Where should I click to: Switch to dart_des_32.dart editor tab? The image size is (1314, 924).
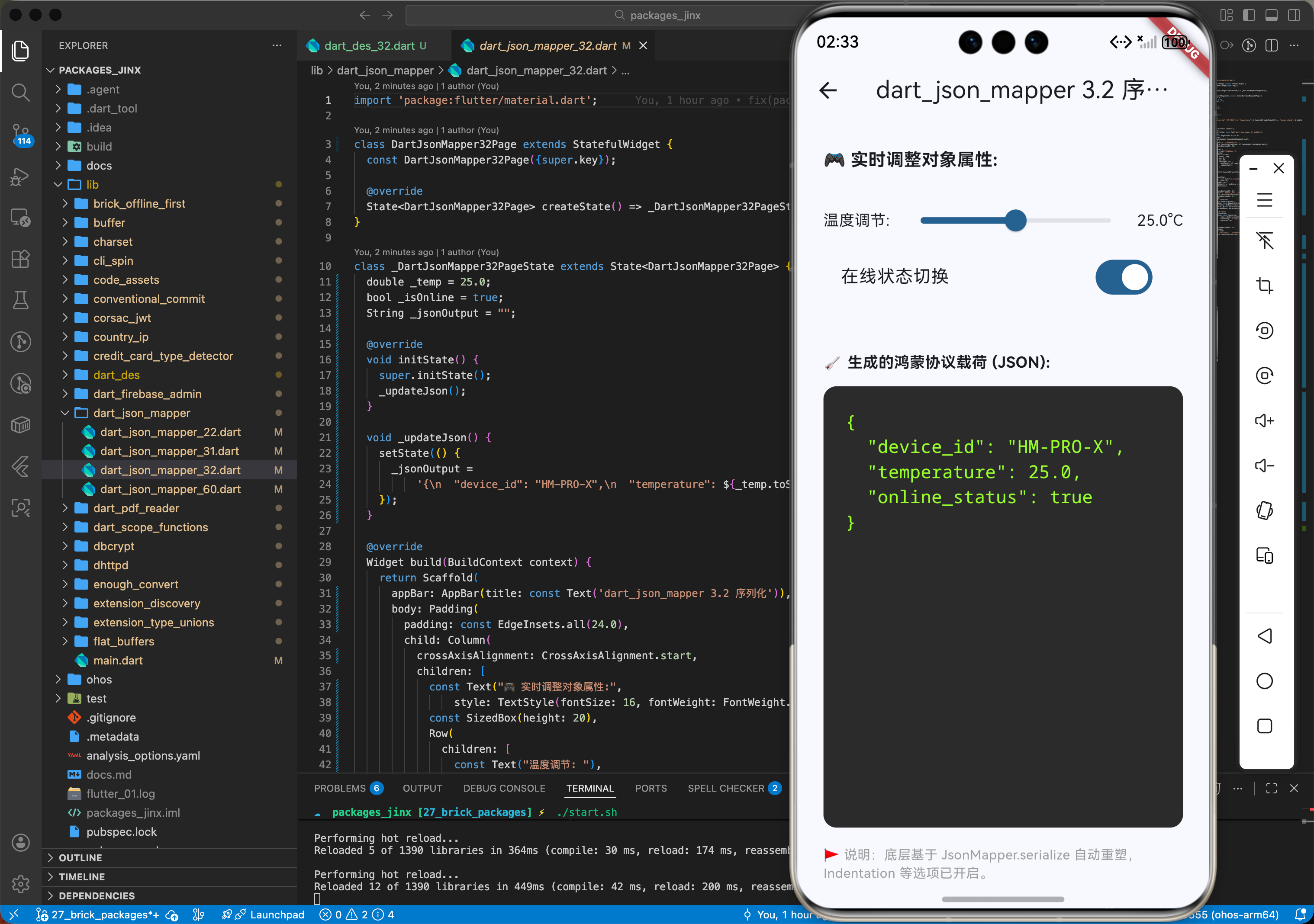coord(369,46)
